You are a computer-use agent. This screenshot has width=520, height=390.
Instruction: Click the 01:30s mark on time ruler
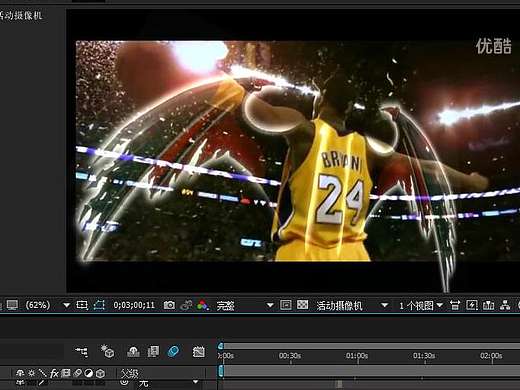pyautogui.click(x=424, y=356)
